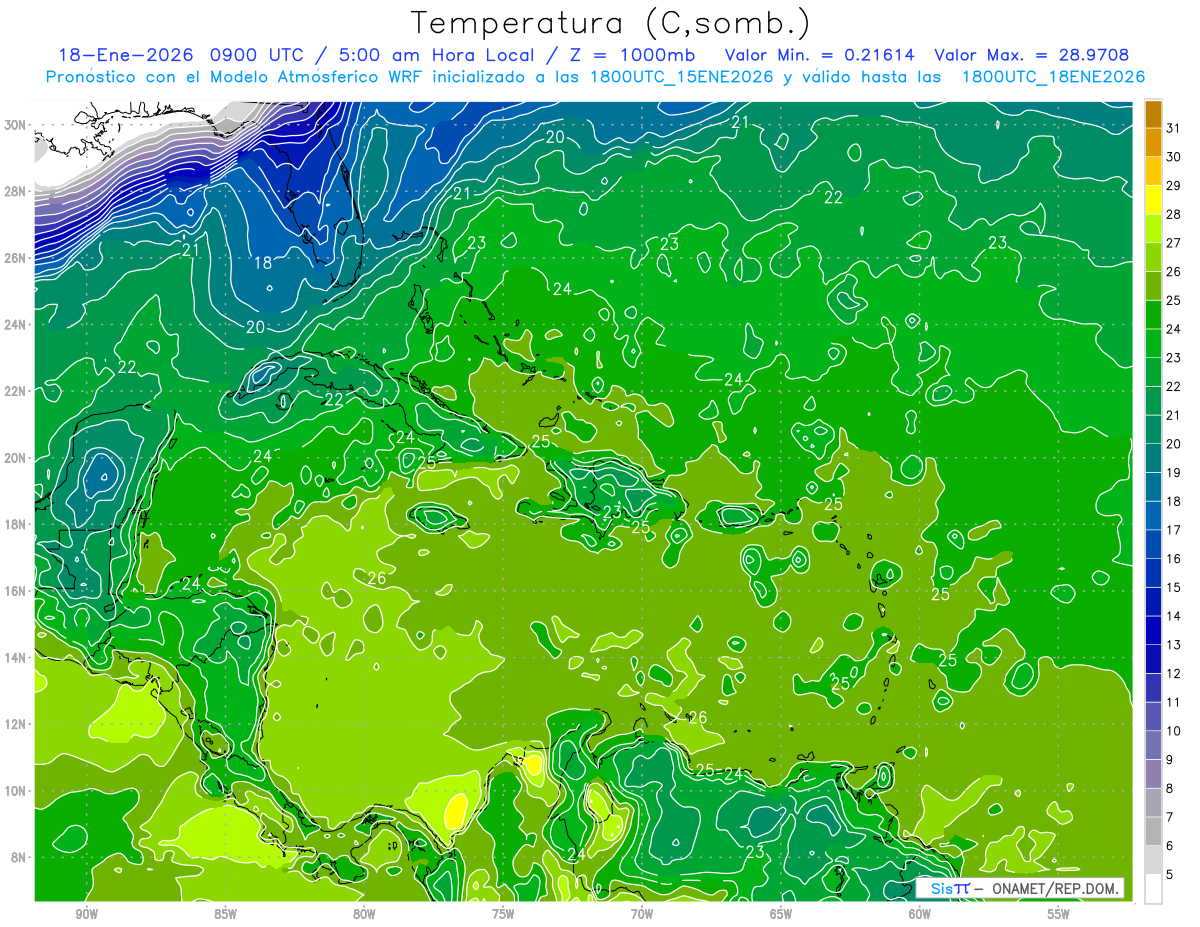1200x927 pixels.
Task: Select the initialization time "1800UTC_15ENE2026"
Action: (x=681, y=77)
